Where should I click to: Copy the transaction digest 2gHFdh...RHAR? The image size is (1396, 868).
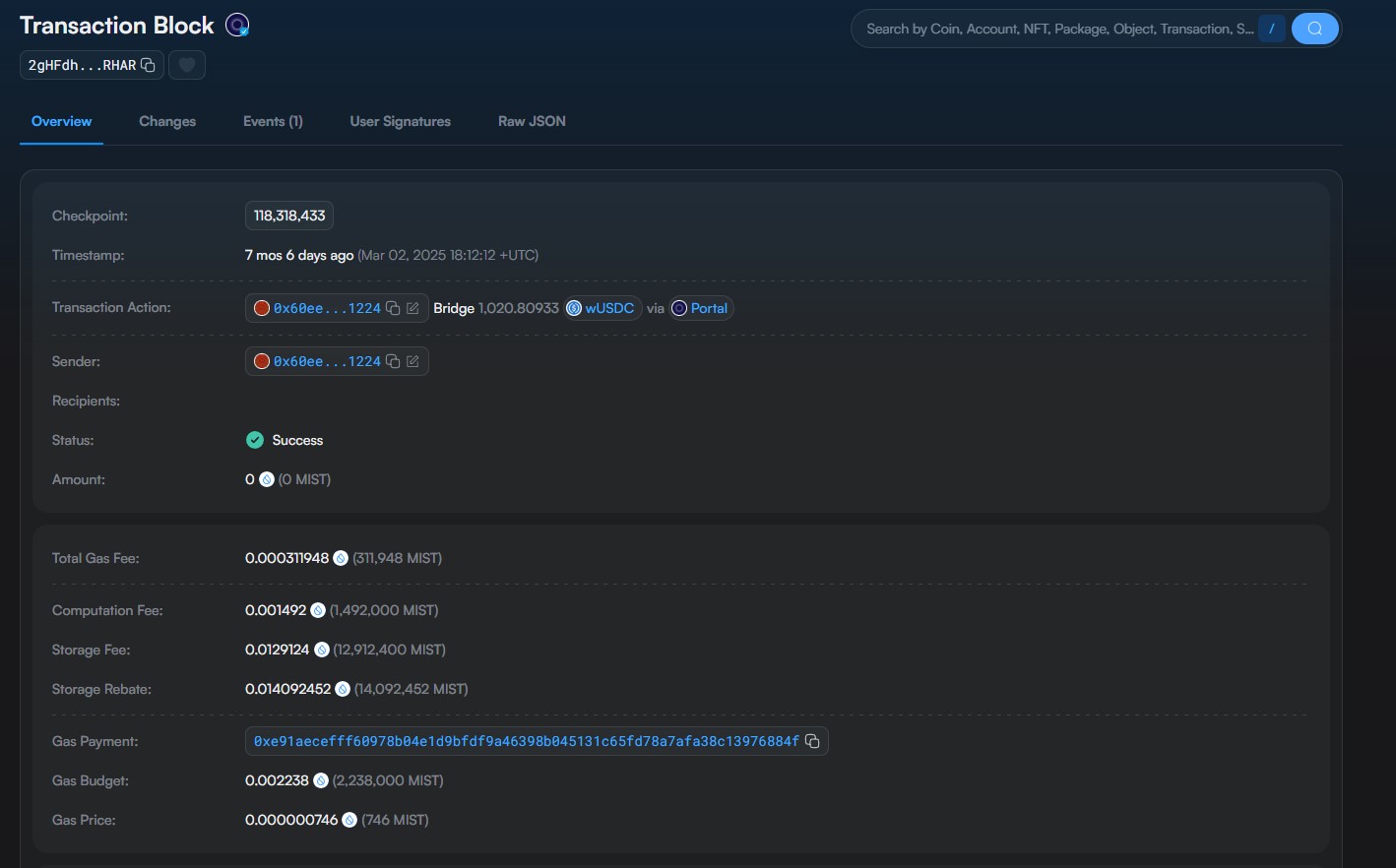148,65
